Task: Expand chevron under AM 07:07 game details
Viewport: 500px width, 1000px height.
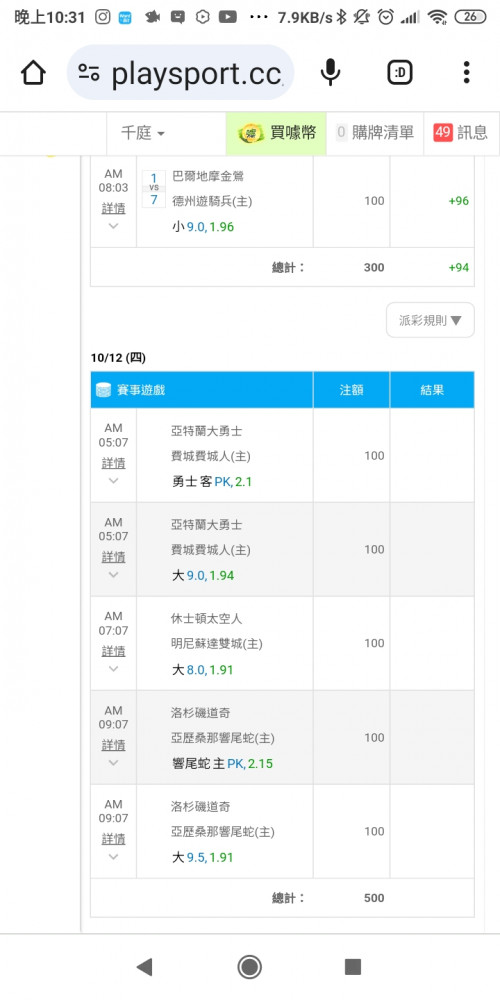Action: click(x=114, y=669)
